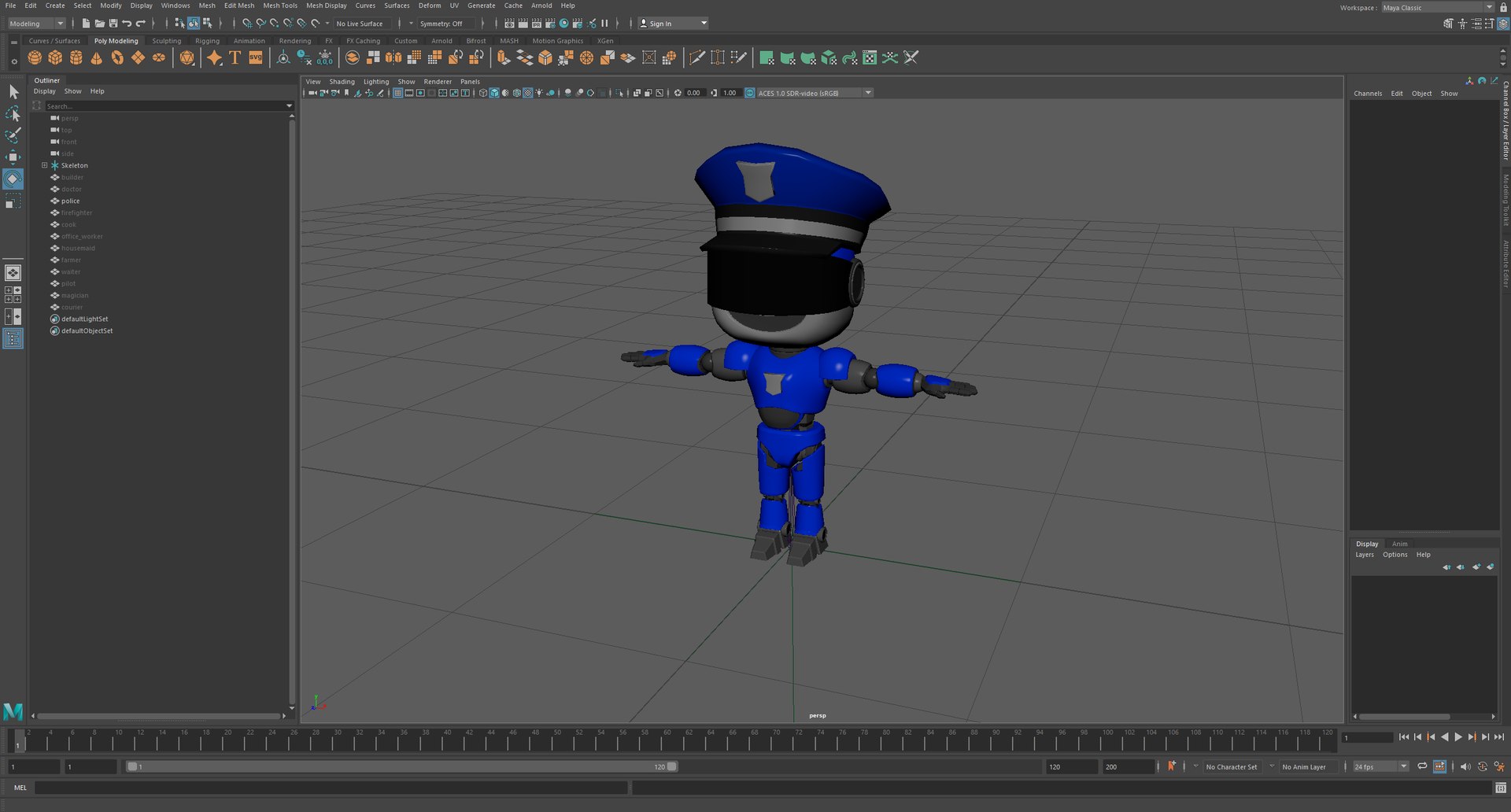The image size is (1511, 812).
Task: Open the Modeling menu set dropdown
Action: (x=37, y=24)
